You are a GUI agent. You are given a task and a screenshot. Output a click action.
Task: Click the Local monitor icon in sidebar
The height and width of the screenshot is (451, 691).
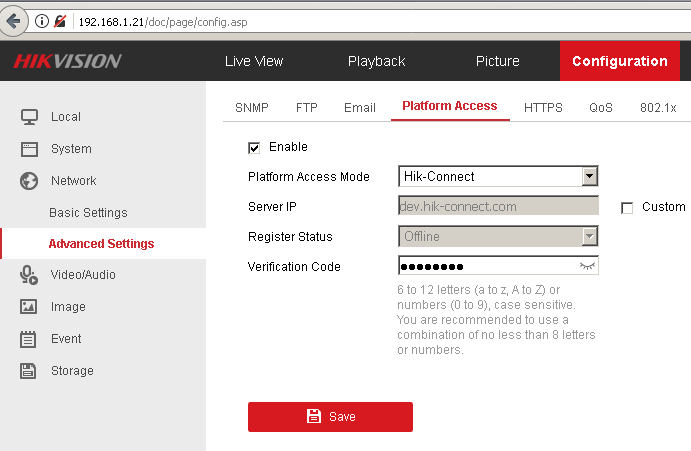point(29,117)
